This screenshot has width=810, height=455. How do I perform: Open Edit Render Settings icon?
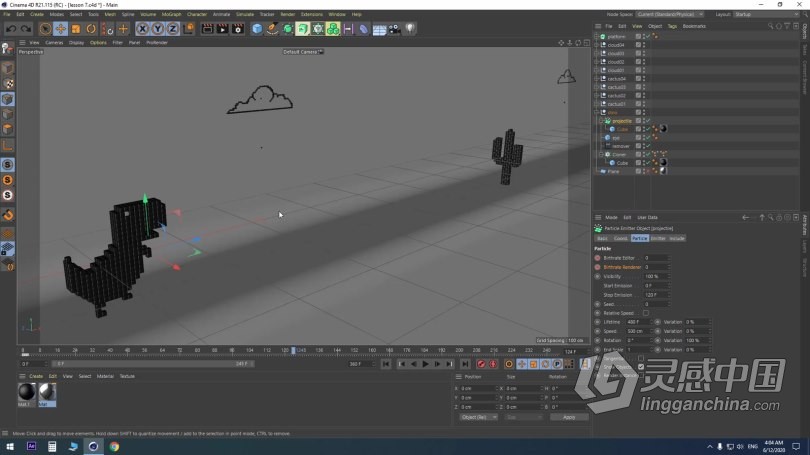(238, 29)
